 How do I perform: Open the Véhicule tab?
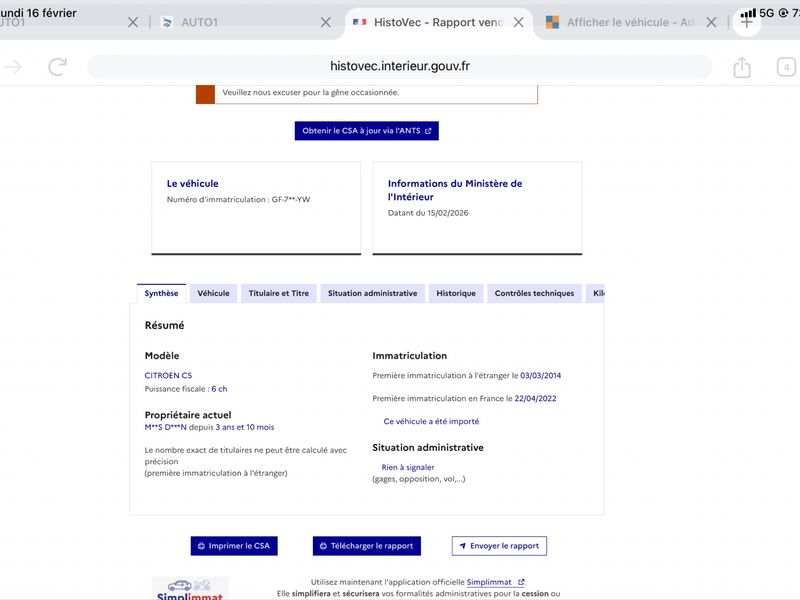[x=213, y=293]
